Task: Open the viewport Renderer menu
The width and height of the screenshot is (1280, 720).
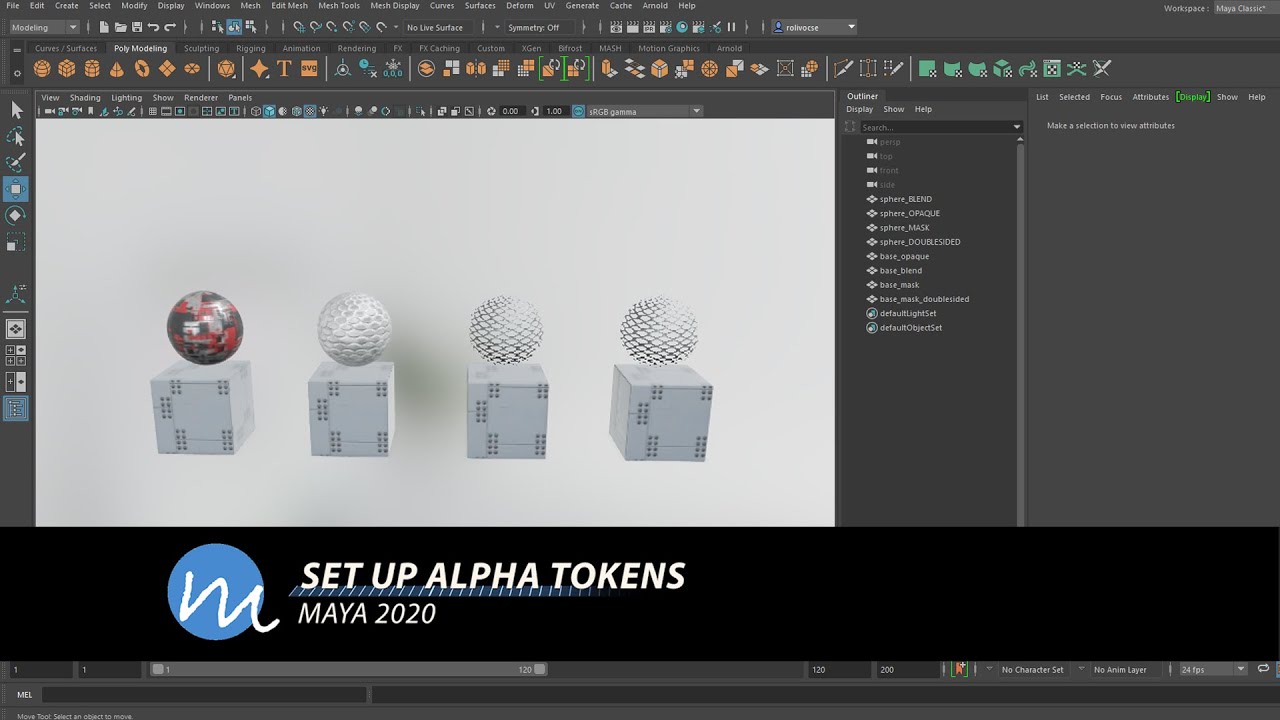Action: coord(201,97)
